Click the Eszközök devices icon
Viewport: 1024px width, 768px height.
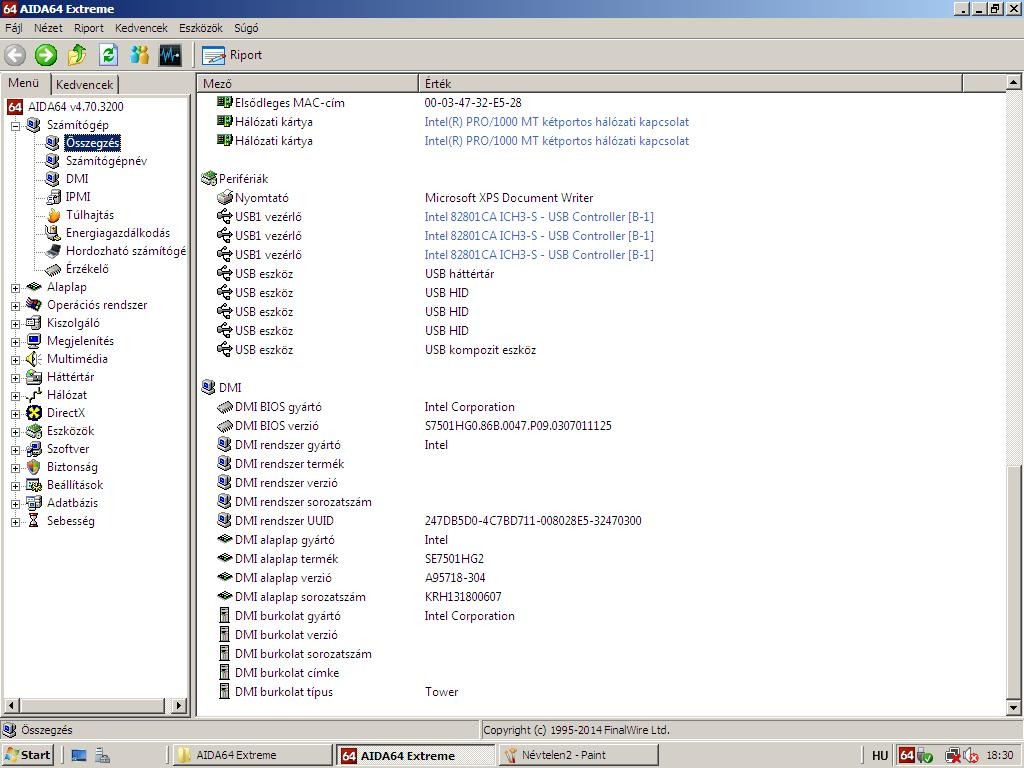(x=34, y=431)
